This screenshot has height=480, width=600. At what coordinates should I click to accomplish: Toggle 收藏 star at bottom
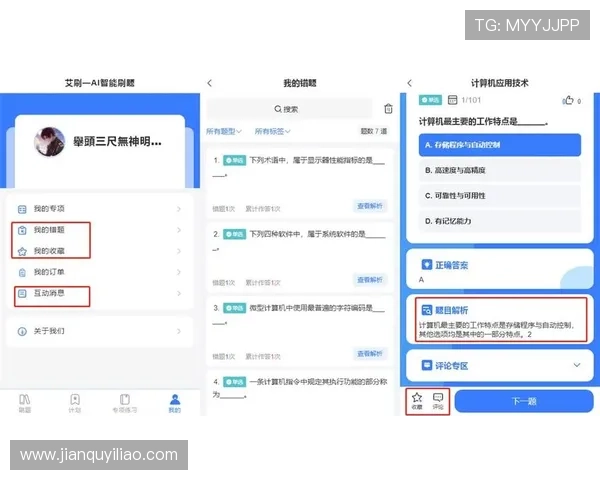pos(417,401)
